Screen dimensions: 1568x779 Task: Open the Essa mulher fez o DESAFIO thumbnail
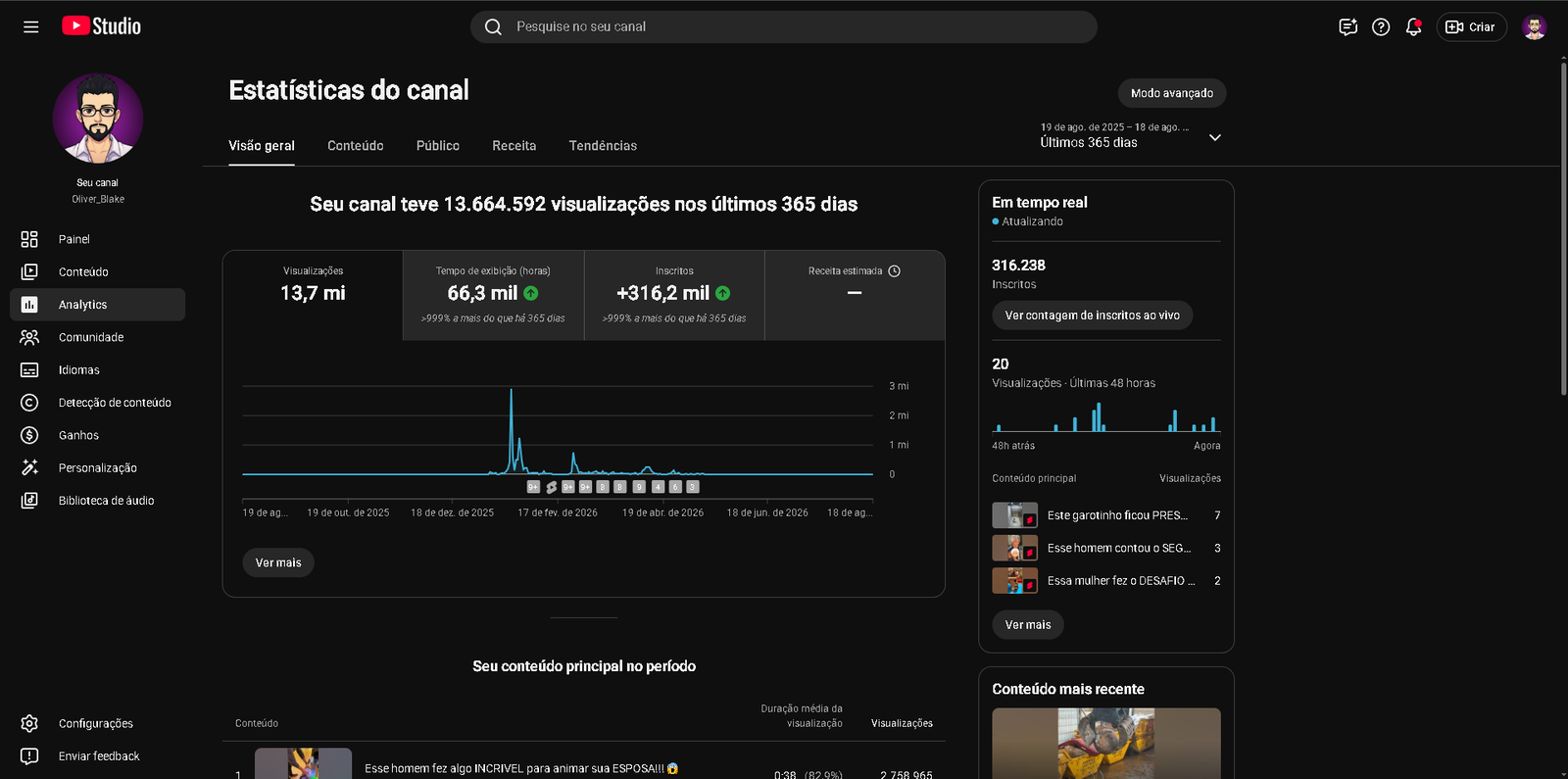pyautogui.click(x=1014, y=581)
